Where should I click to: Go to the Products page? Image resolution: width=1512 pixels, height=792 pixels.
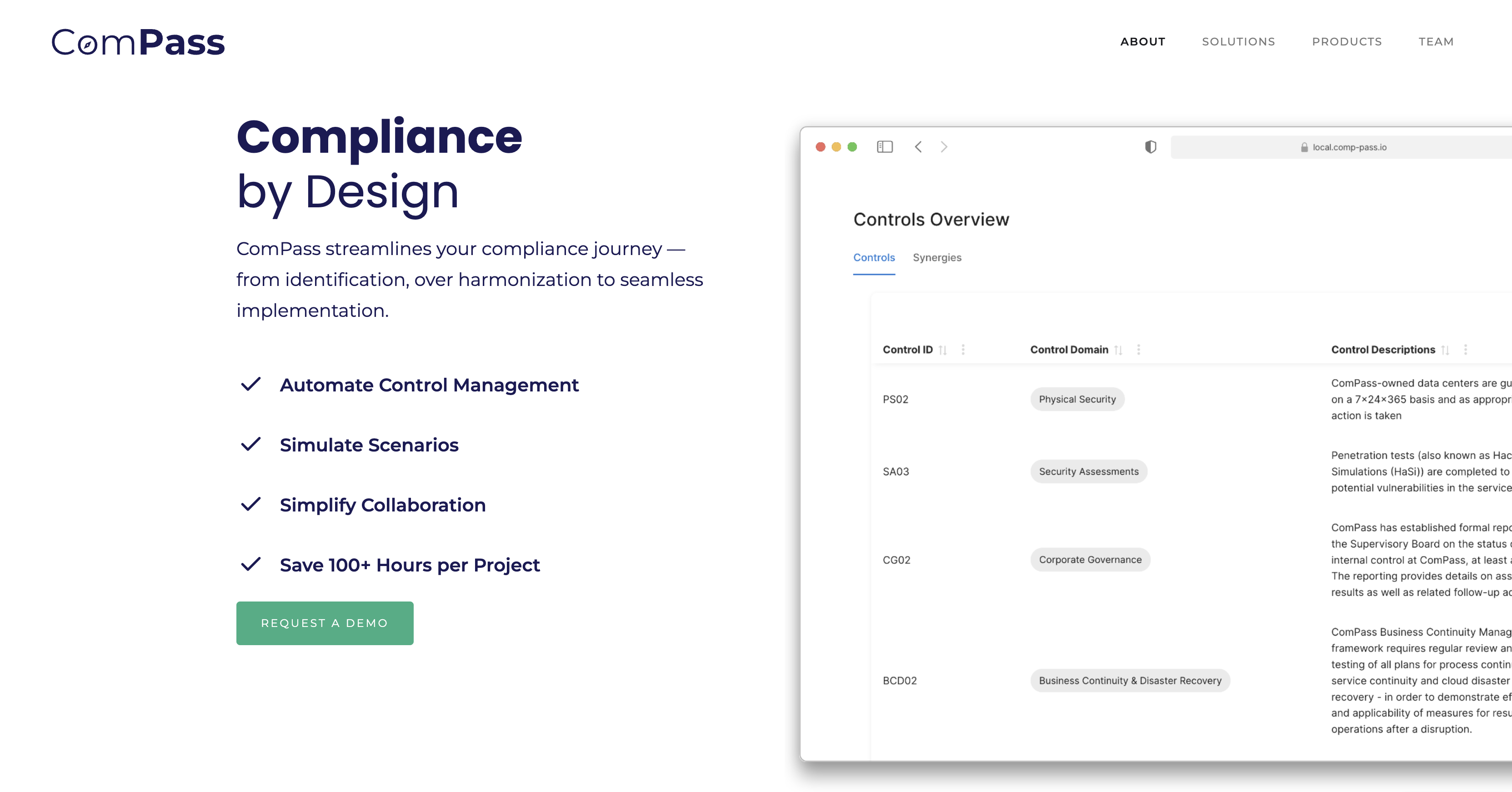click(x=1347, y=42)
